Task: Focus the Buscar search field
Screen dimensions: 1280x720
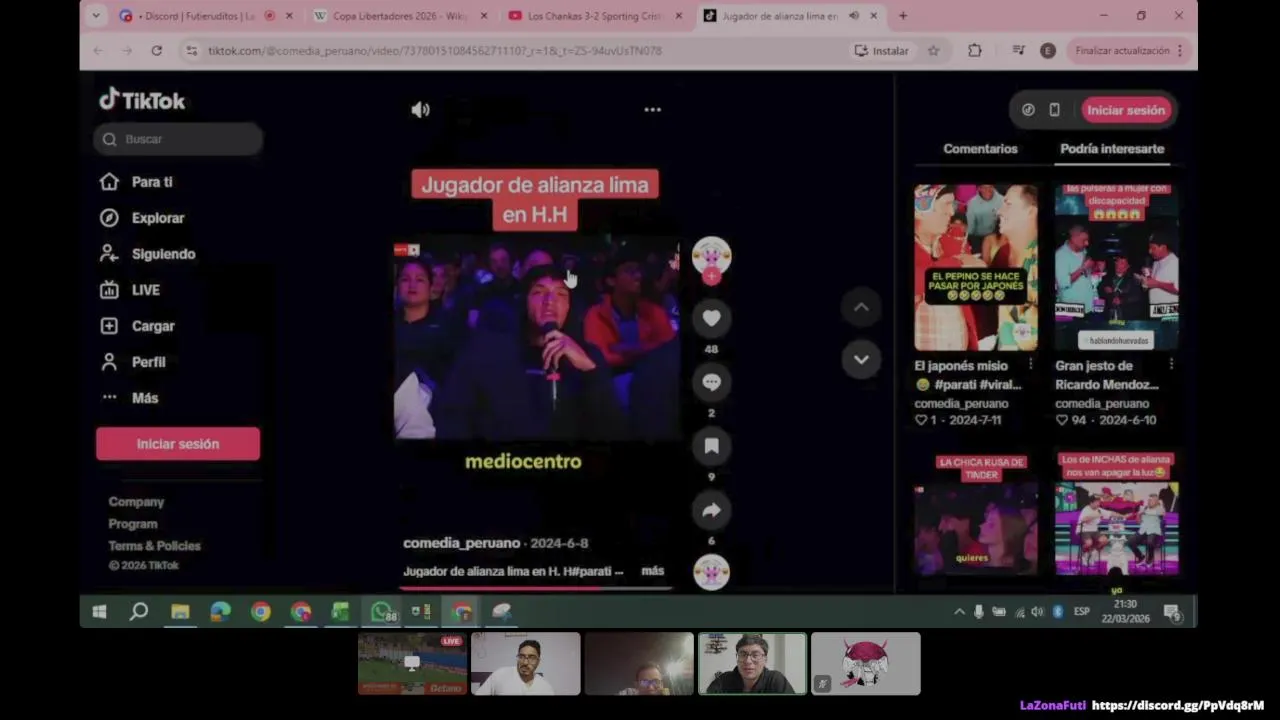Action: (179, 139)
